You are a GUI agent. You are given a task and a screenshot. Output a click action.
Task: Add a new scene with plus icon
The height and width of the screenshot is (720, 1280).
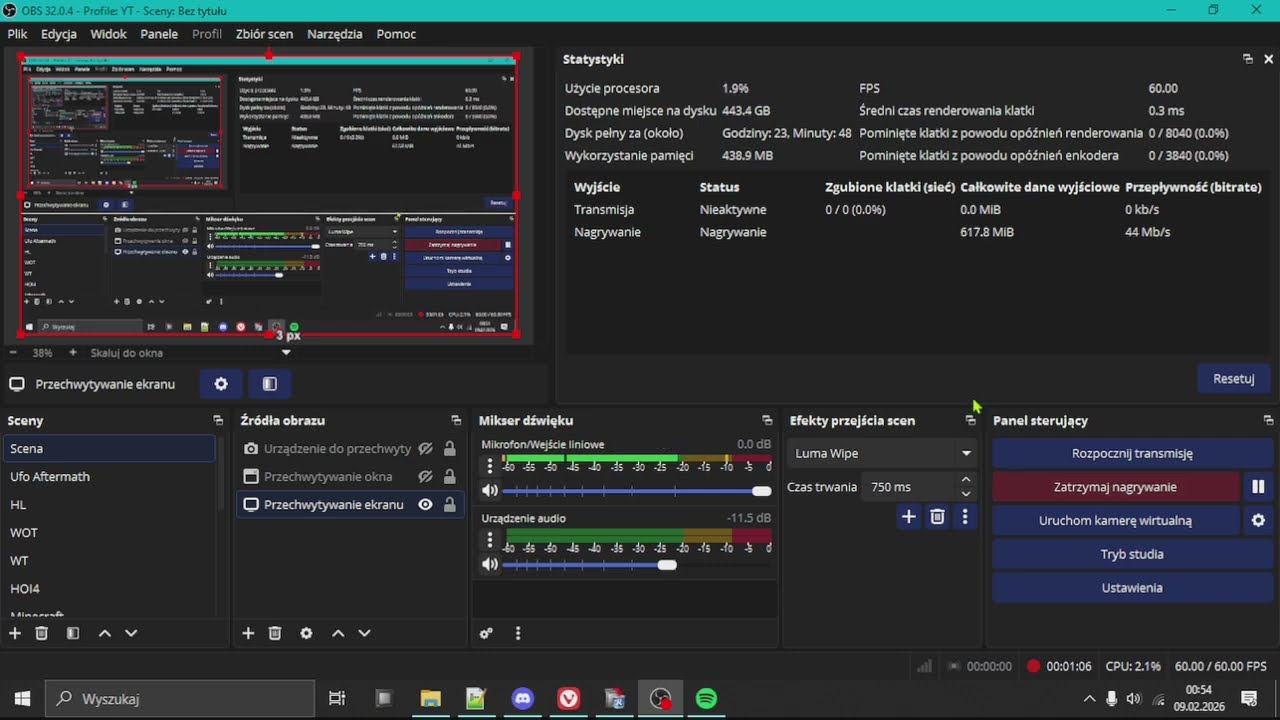point(15,633)
